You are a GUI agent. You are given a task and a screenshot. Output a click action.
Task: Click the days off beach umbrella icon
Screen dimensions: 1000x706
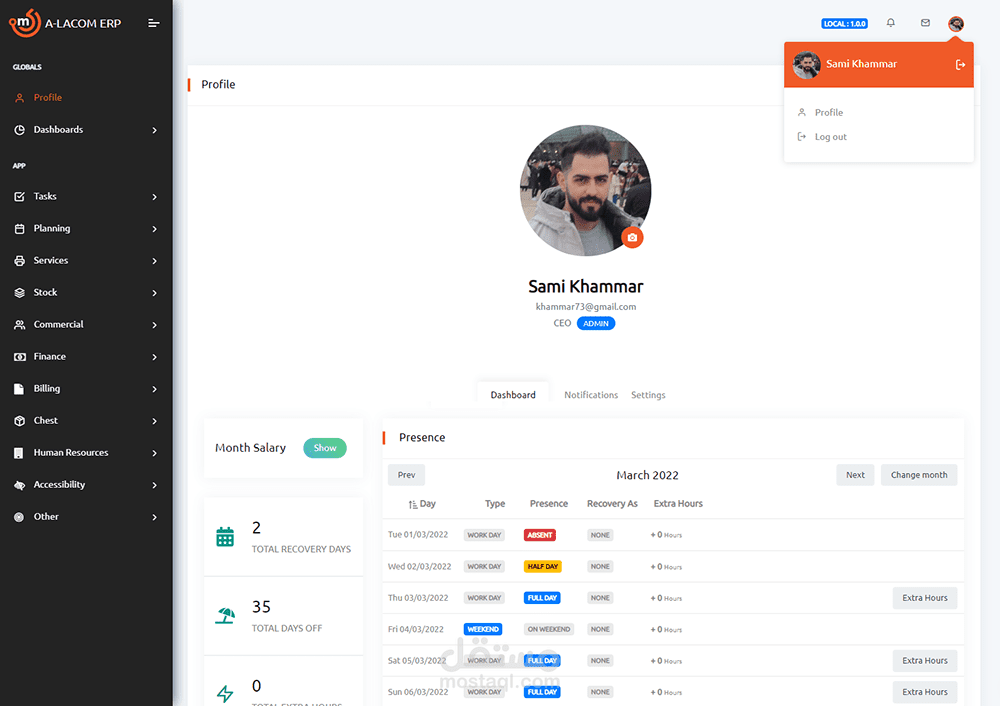tap(225, 615)
